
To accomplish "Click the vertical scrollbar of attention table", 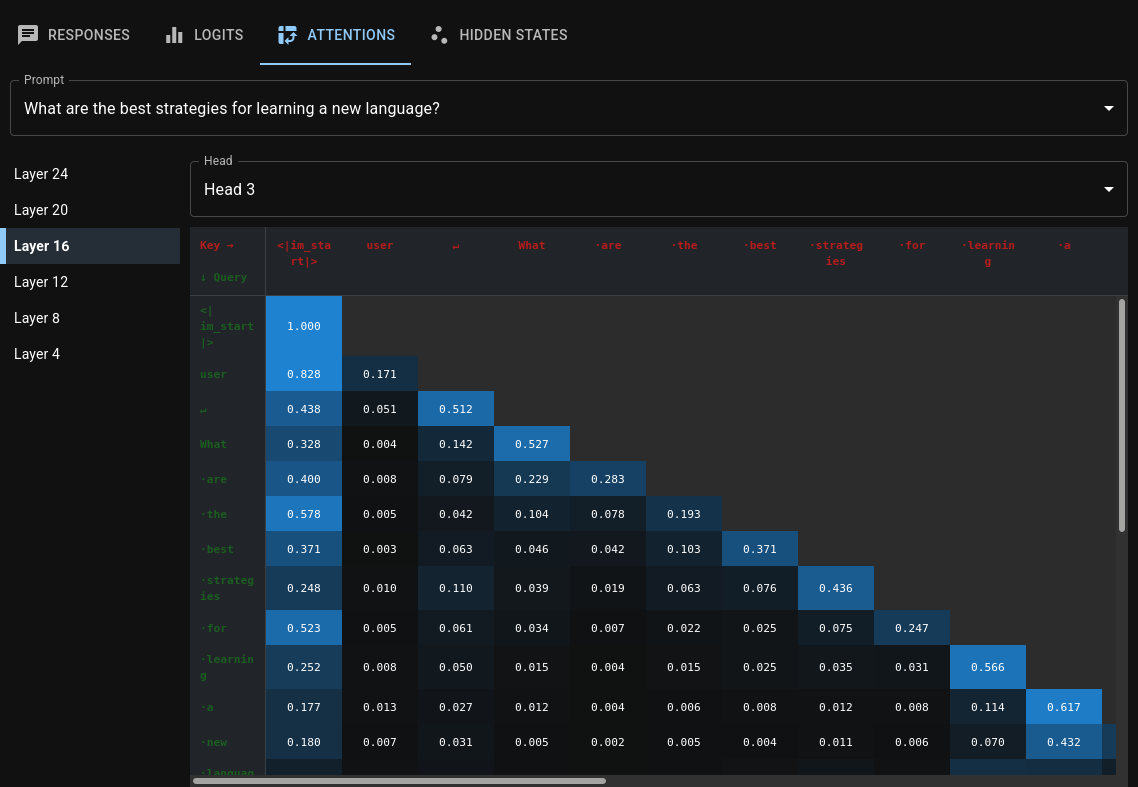I will 1122,415.
